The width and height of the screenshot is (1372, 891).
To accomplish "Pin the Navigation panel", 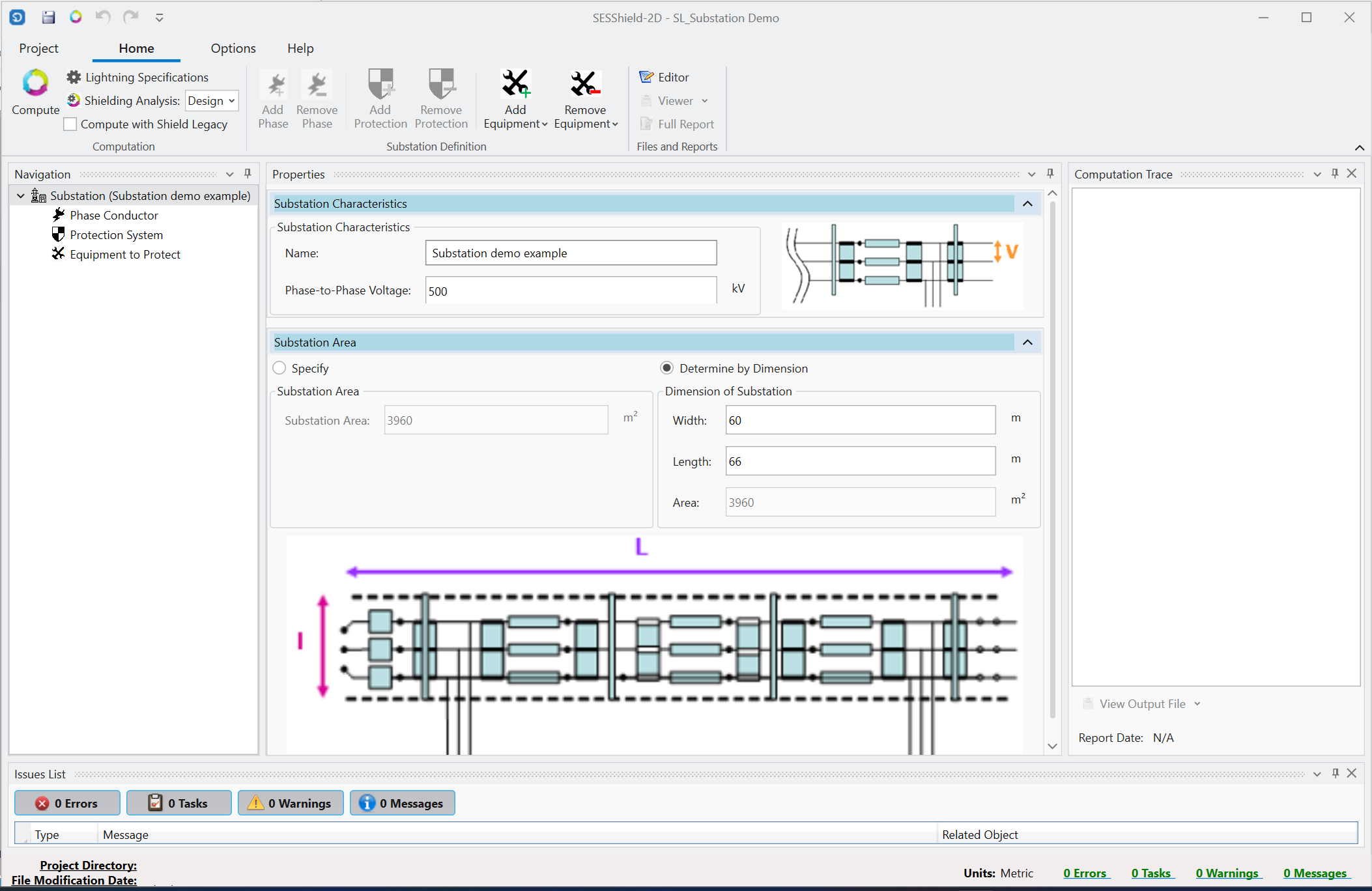I will [248, 174].
